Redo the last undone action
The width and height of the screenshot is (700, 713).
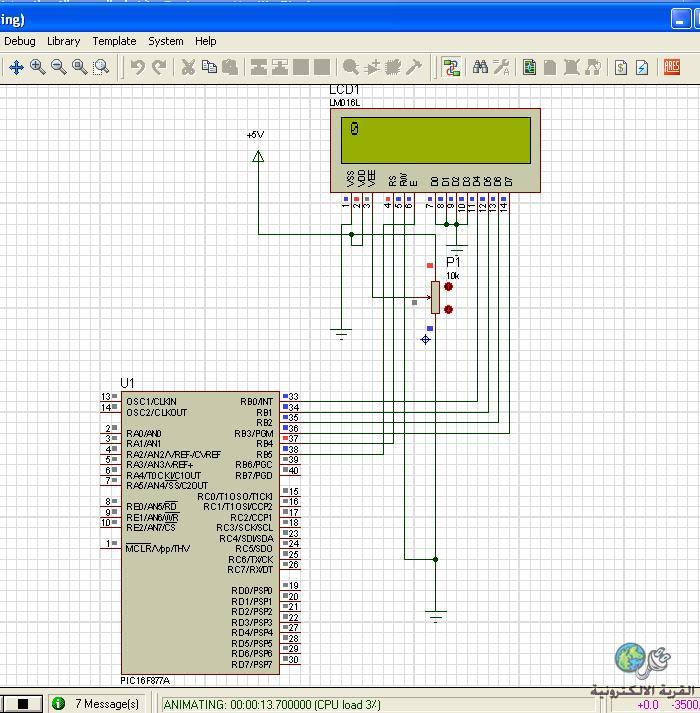click(159, 67)
